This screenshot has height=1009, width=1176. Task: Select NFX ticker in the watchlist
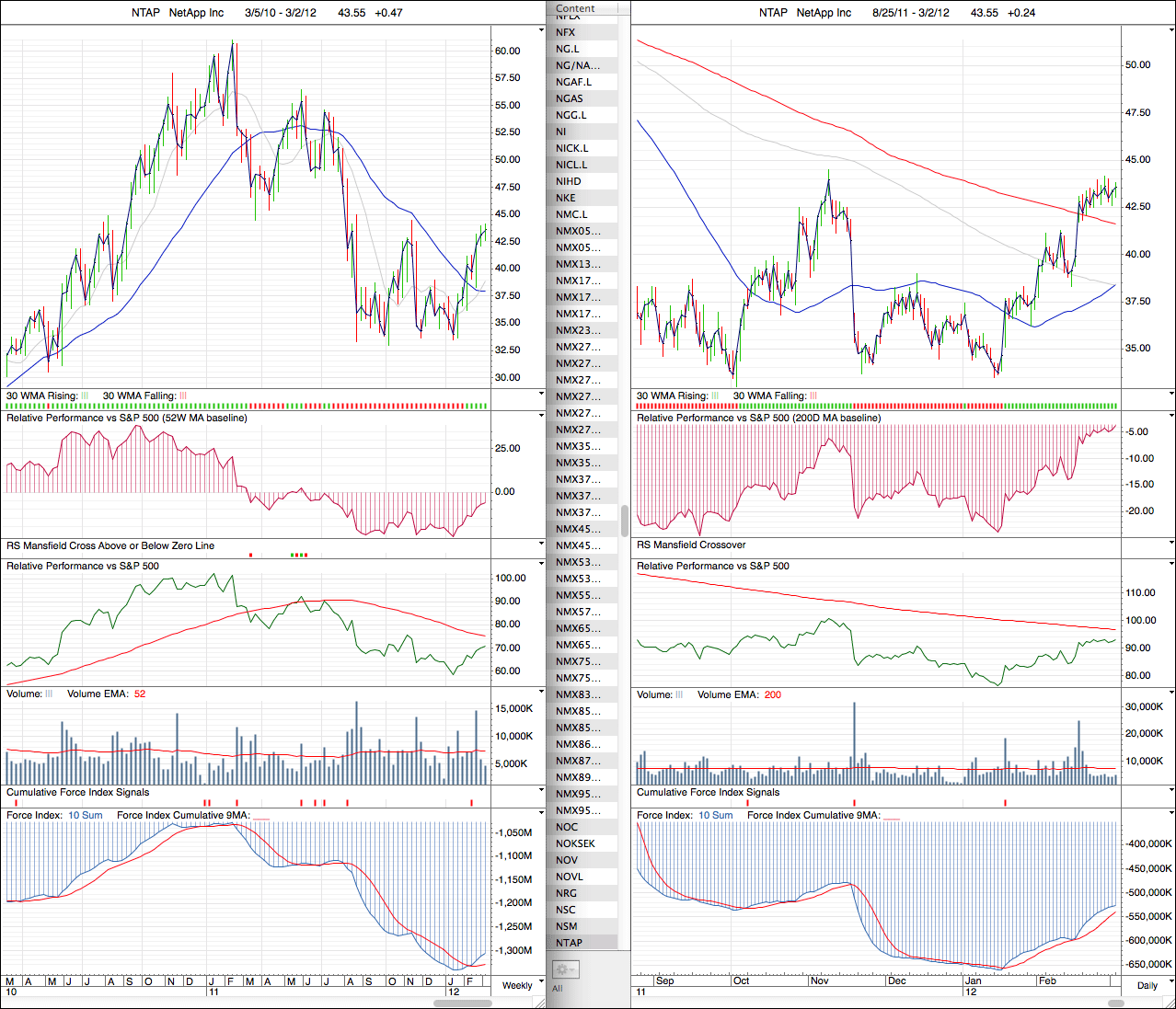click(565, 32)
